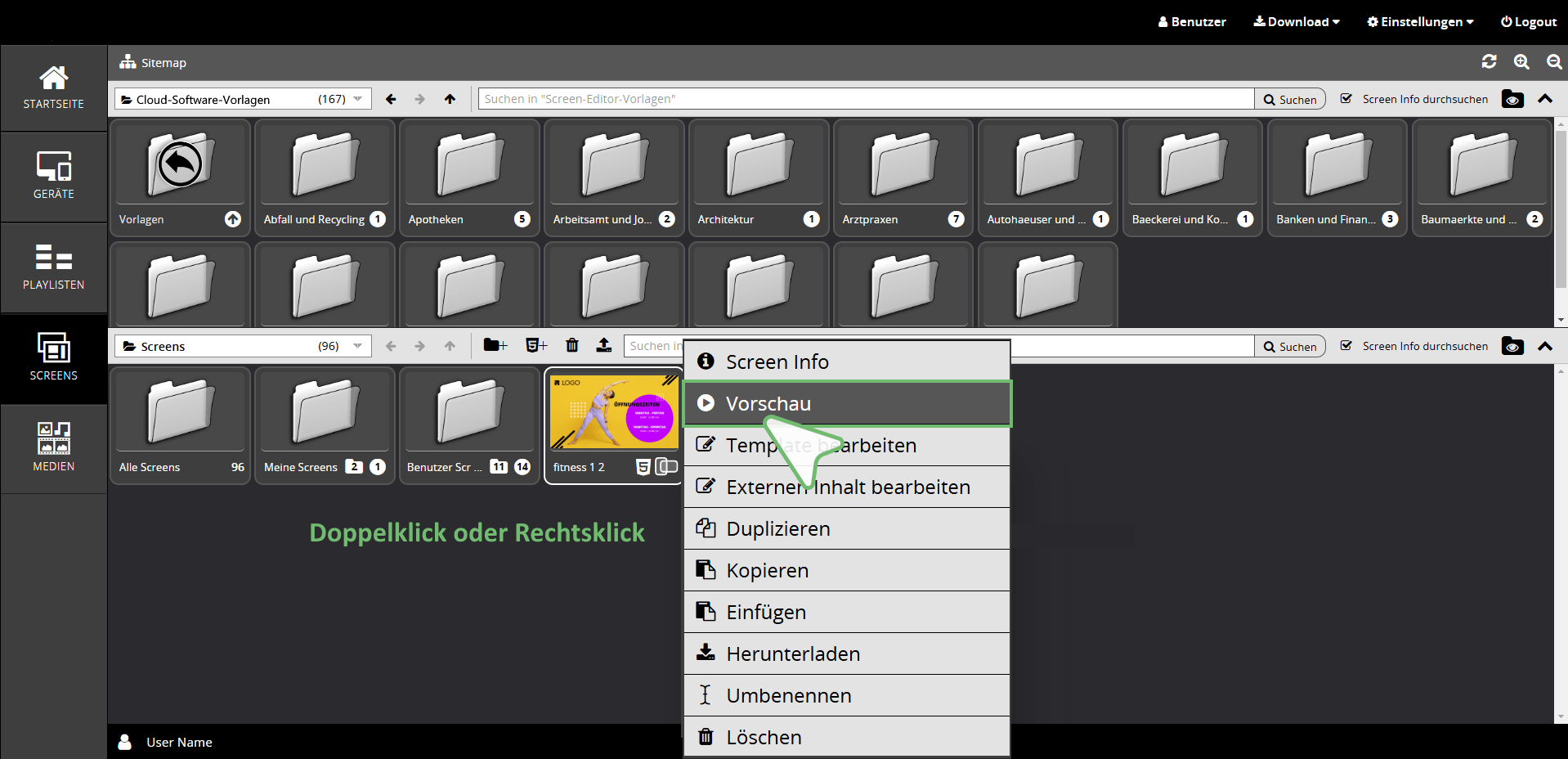Click the Logout link
Image resolution: width=1568 pixels, height=759 pixels.
click(x=1528, y=22)
